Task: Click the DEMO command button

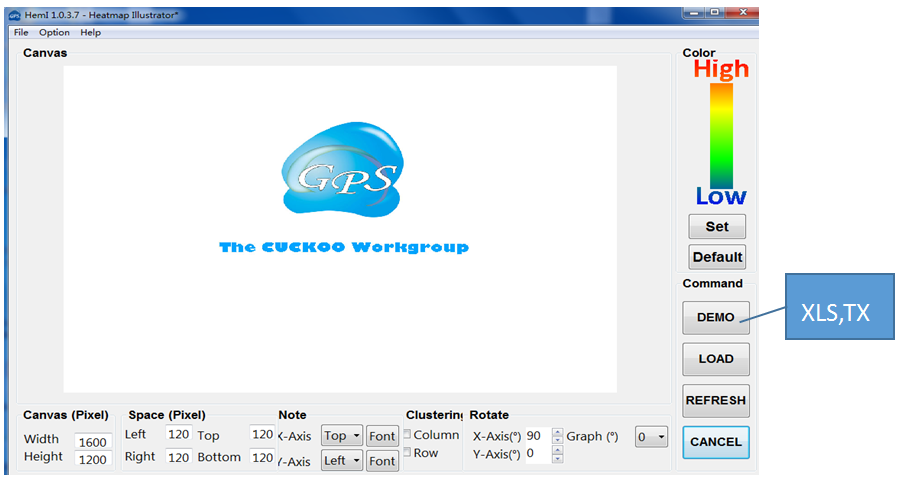Action: pos(716,317)
